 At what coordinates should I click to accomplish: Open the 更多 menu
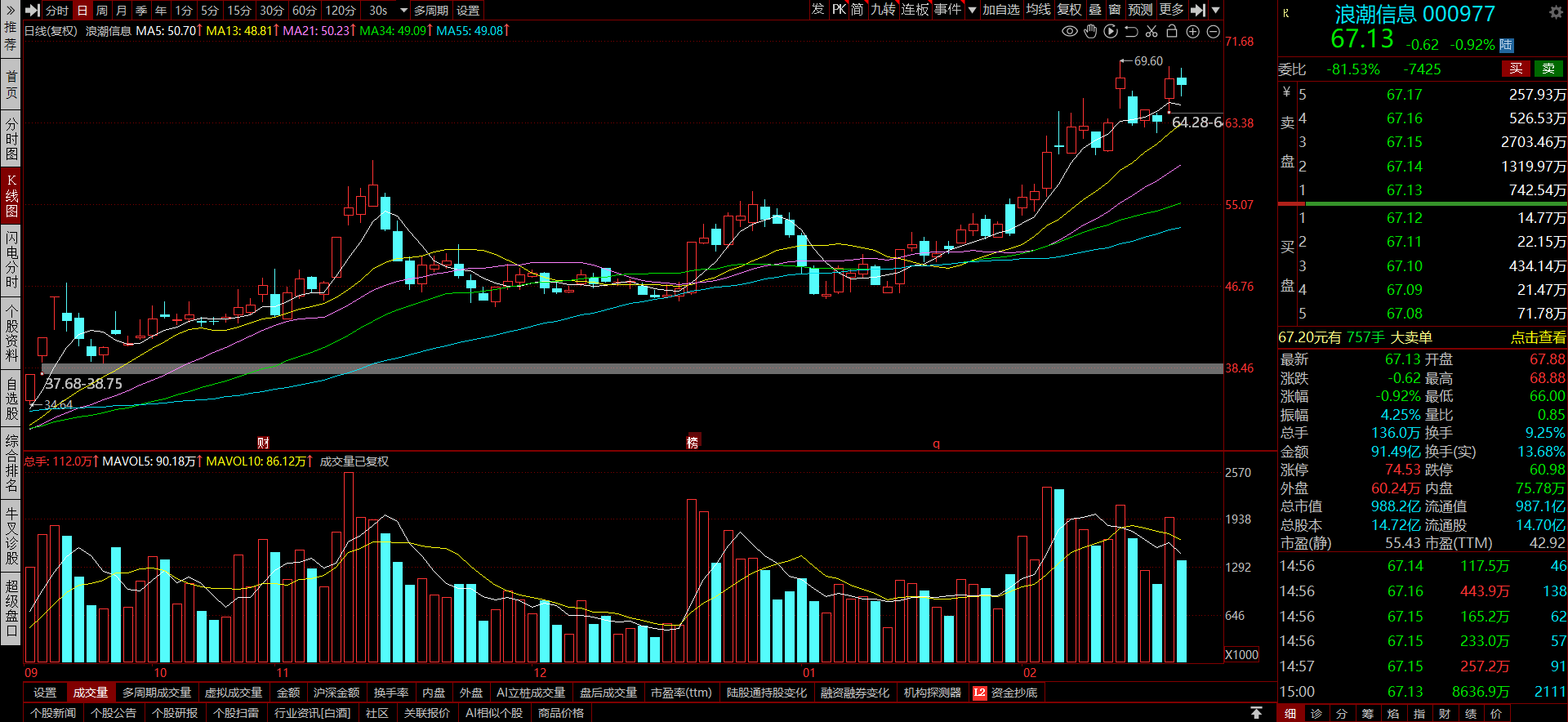(1172, 10)
